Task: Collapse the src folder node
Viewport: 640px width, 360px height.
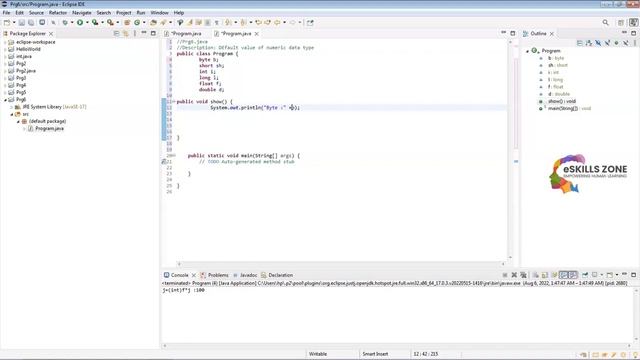Action: click(12, 114)
